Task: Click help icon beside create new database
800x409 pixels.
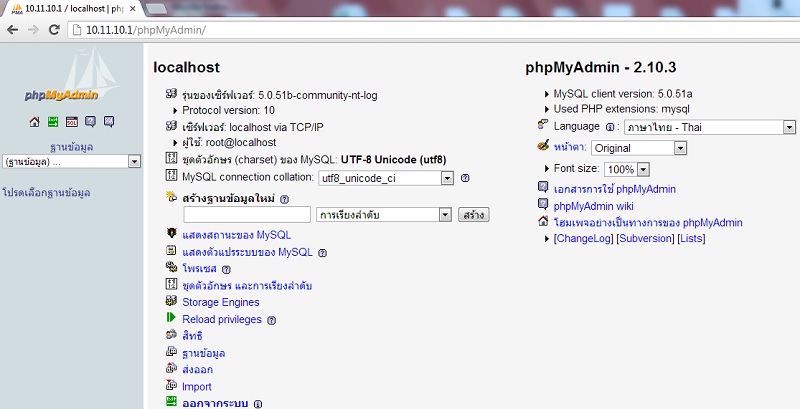Action: [x=285, y=199]
